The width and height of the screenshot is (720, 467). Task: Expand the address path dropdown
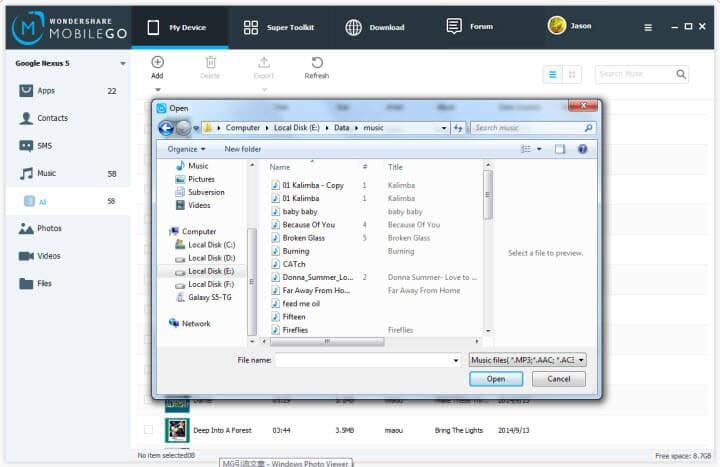pyautogui.click(x=444, y=128)
